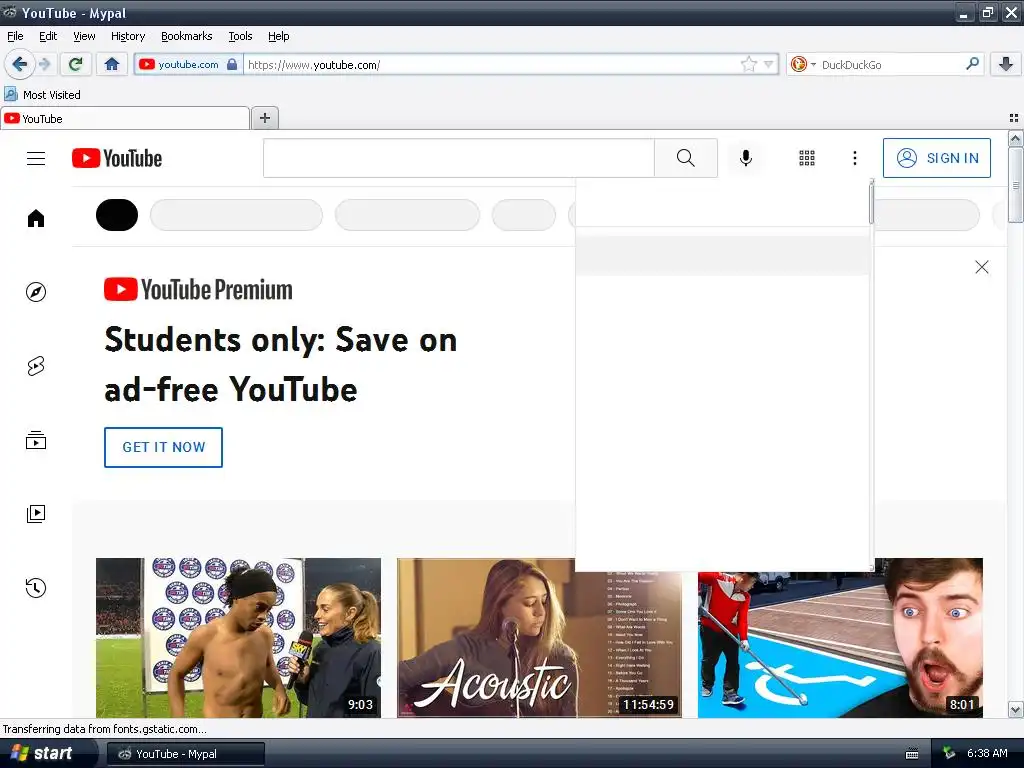The image size is (1024, 768).
Task: Click the youtube.com site identity label
Action: 188,64
